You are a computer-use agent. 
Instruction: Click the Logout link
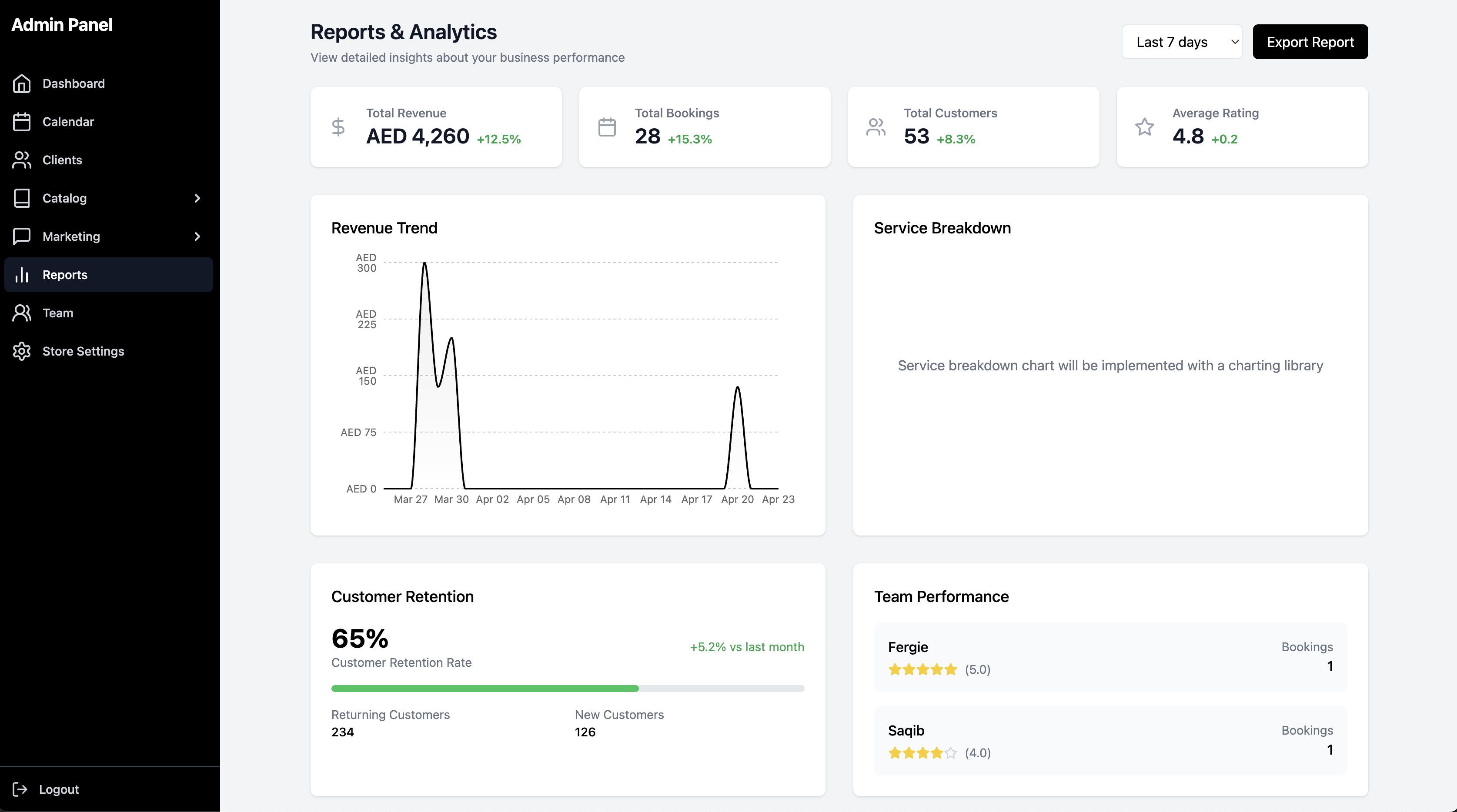point(59,789)
